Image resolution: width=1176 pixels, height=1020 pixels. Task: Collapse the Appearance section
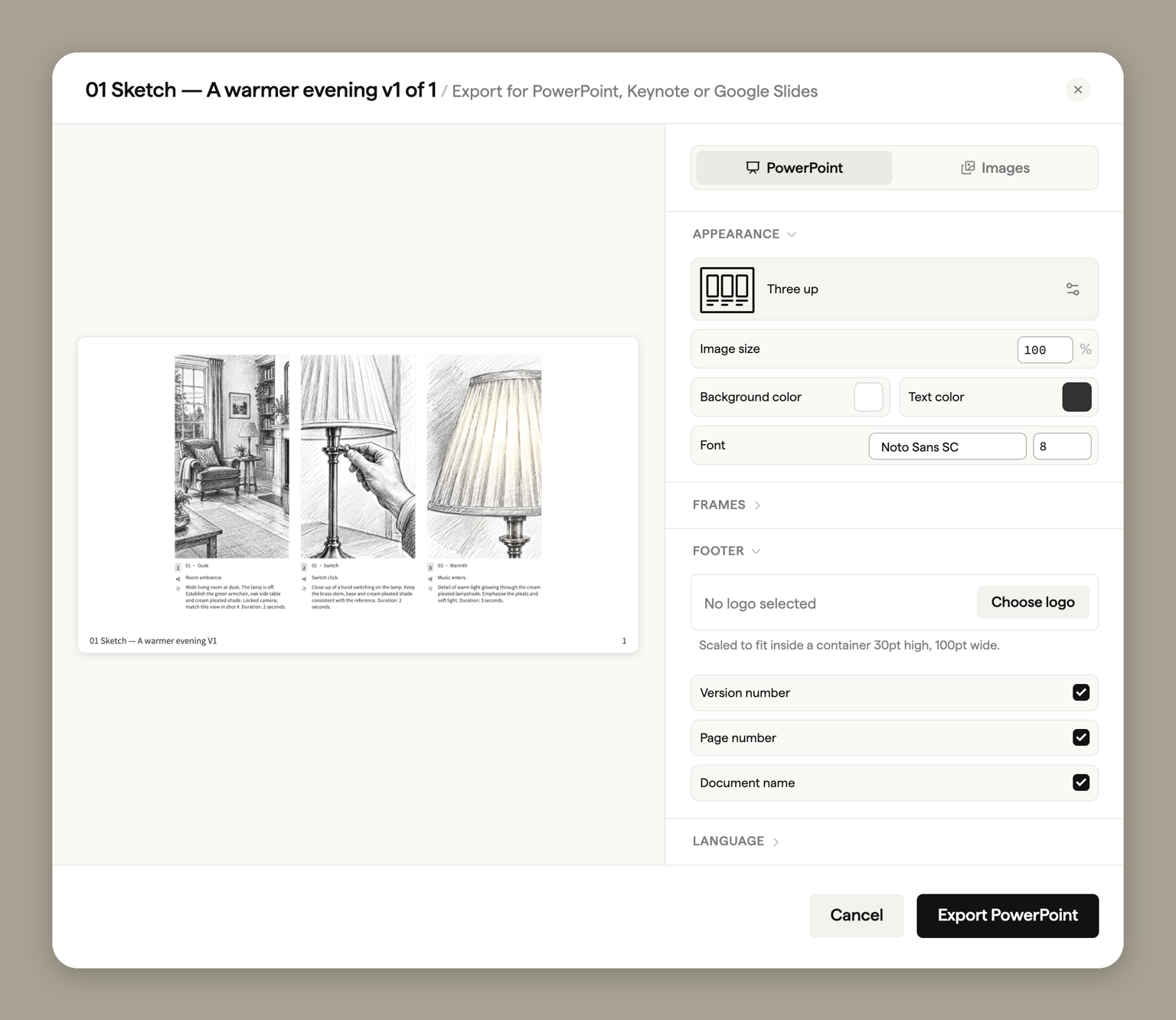(x=744, y=234)
